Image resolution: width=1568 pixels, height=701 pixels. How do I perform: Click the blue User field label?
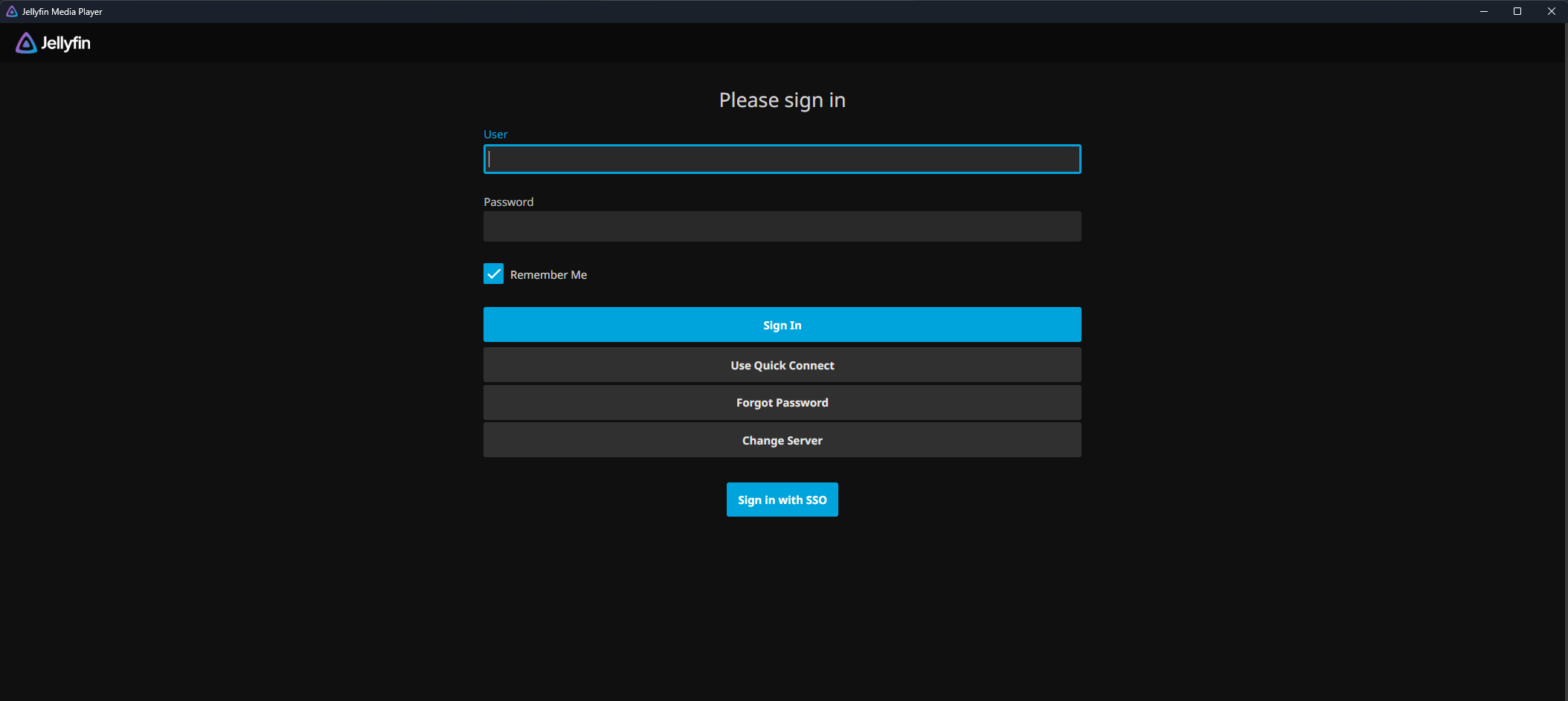[495, 135]
